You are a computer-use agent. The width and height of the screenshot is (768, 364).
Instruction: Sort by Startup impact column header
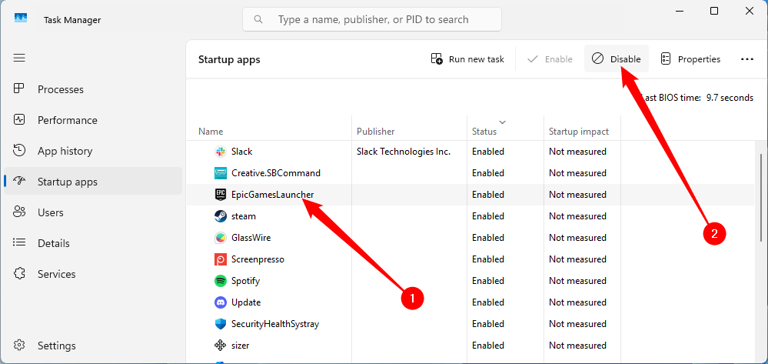point(578,131)
